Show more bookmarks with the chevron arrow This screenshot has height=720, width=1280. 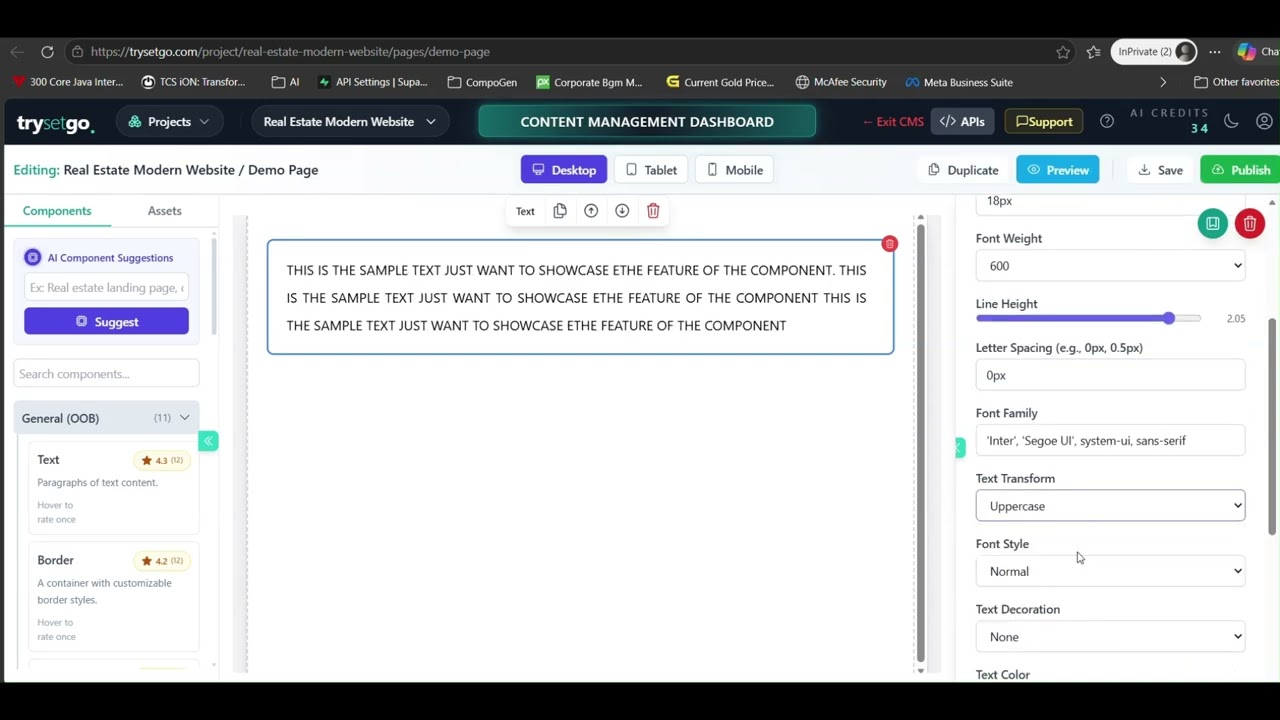pos(1162,82)
